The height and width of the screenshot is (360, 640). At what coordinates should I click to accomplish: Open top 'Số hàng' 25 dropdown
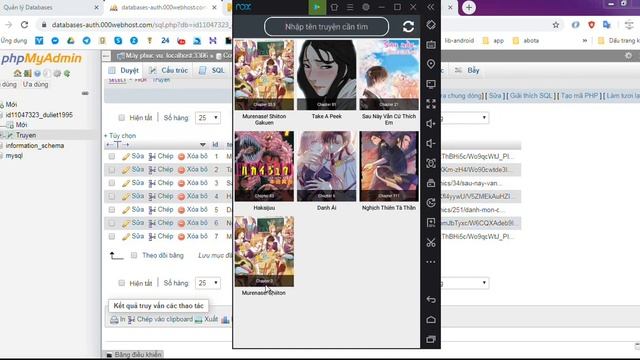click(208, 118)
